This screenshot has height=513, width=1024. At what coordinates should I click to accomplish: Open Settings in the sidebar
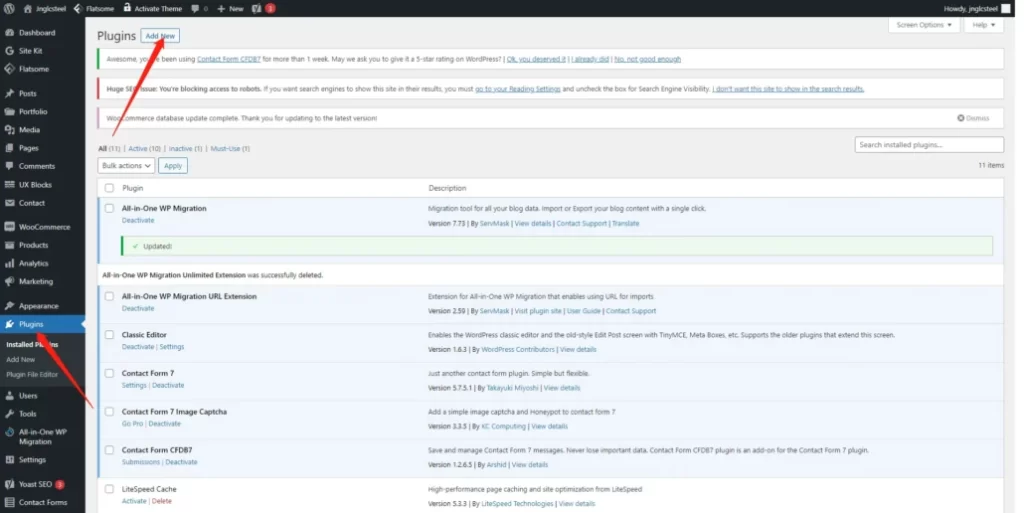(x=32, y=459)
